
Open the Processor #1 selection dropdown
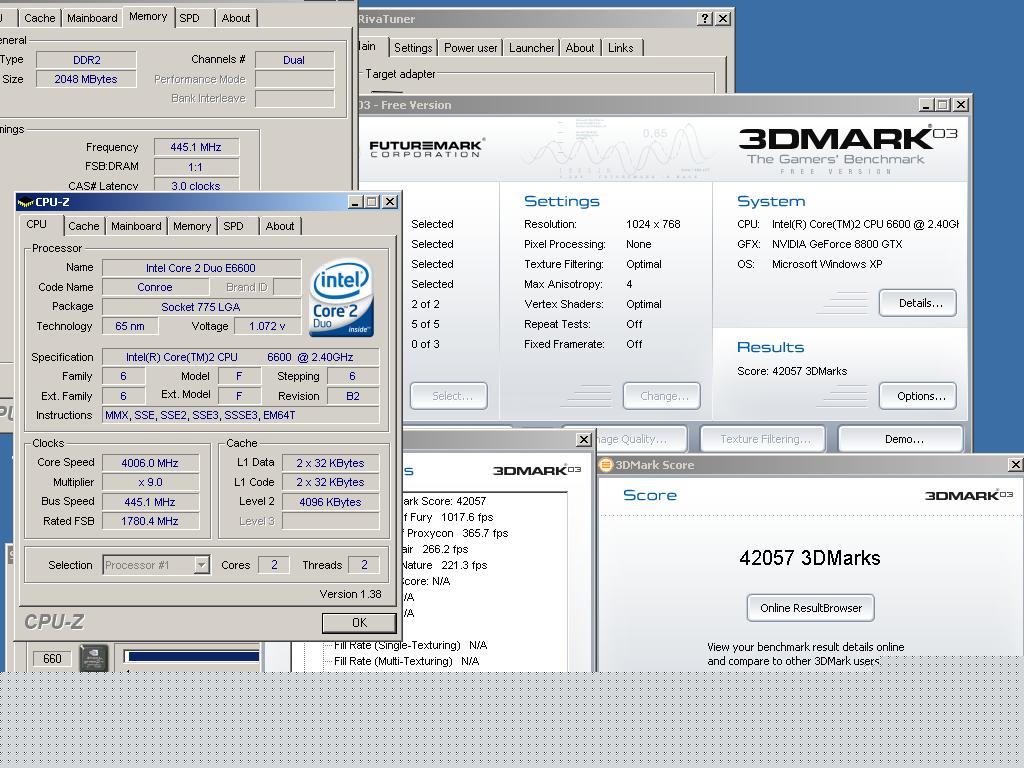(202, 565)
